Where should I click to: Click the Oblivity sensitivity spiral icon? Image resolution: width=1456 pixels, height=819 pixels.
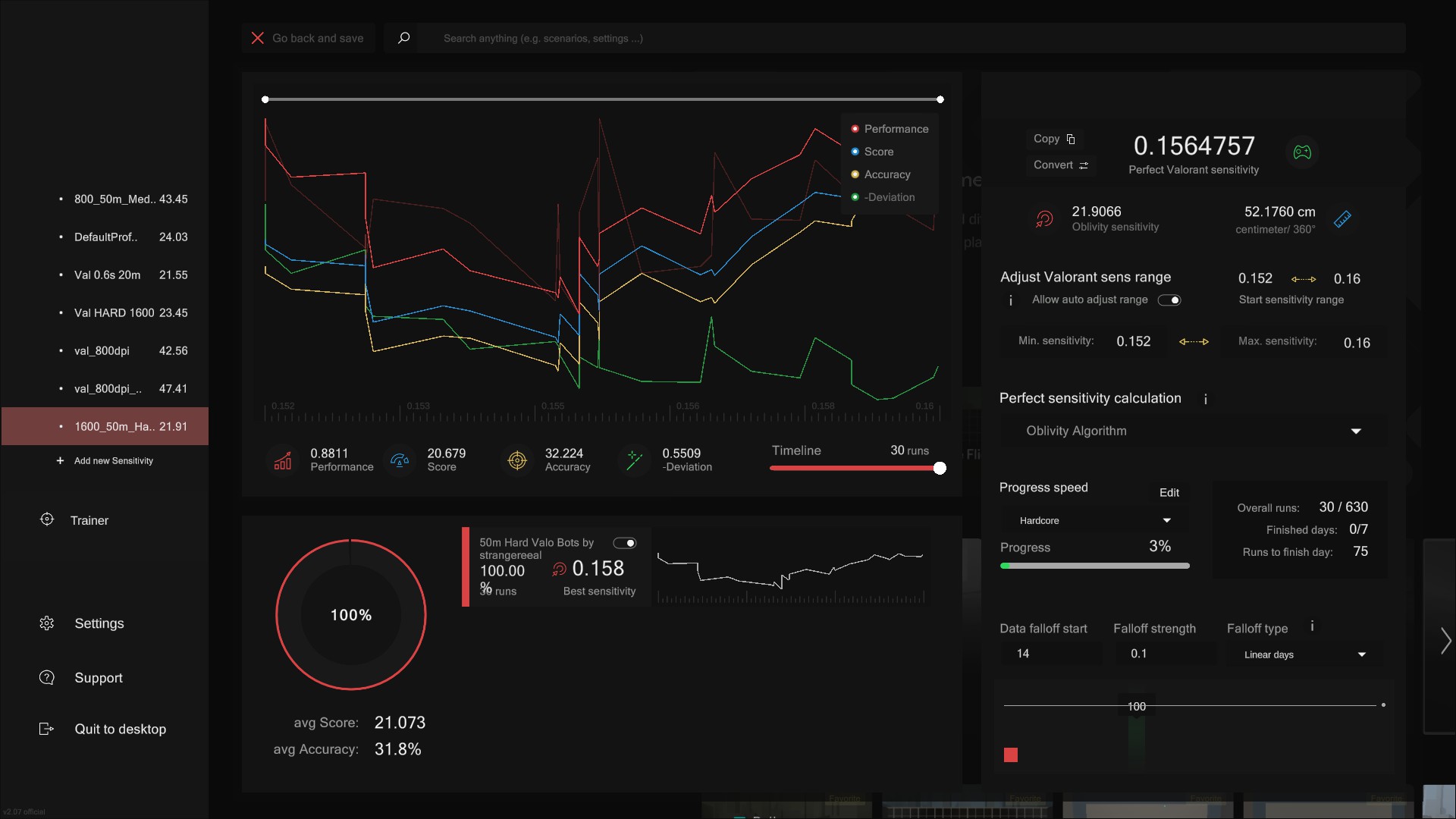(x=1044, y=219)
